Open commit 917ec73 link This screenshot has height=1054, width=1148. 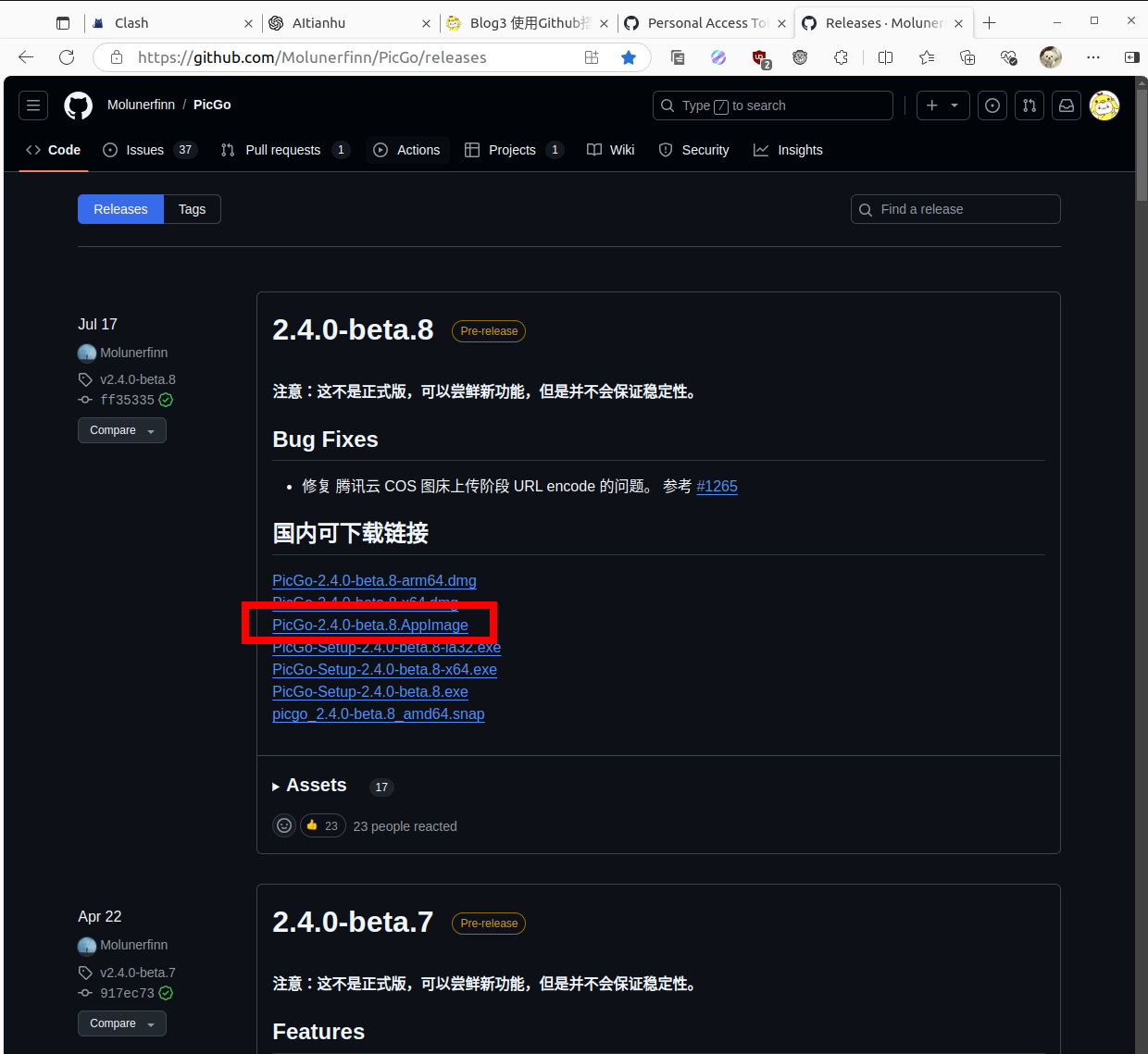click(x=127, y=993)
